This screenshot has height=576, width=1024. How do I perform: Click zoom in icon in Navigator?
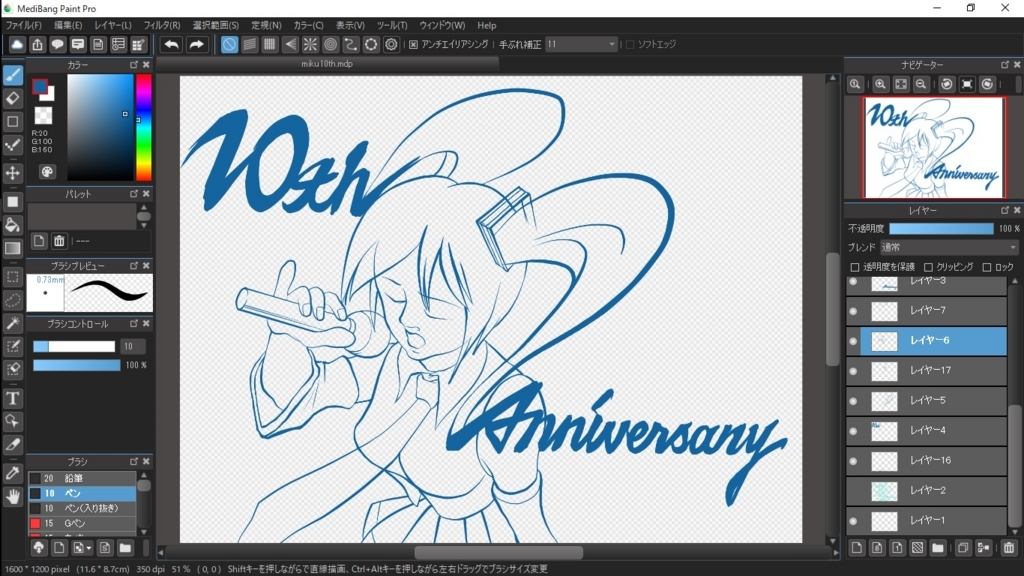tap(880, 84)
